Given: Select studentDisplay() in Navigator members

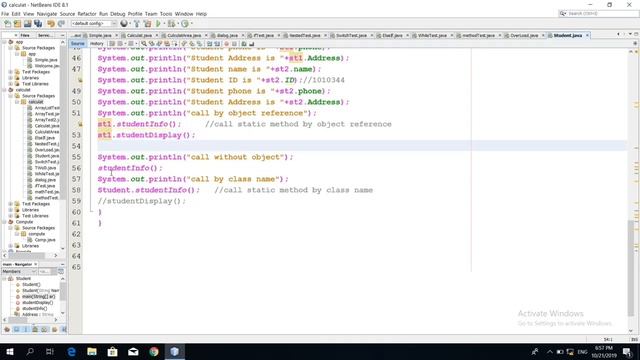Looking at the screenshot, I should coord(37,303).
